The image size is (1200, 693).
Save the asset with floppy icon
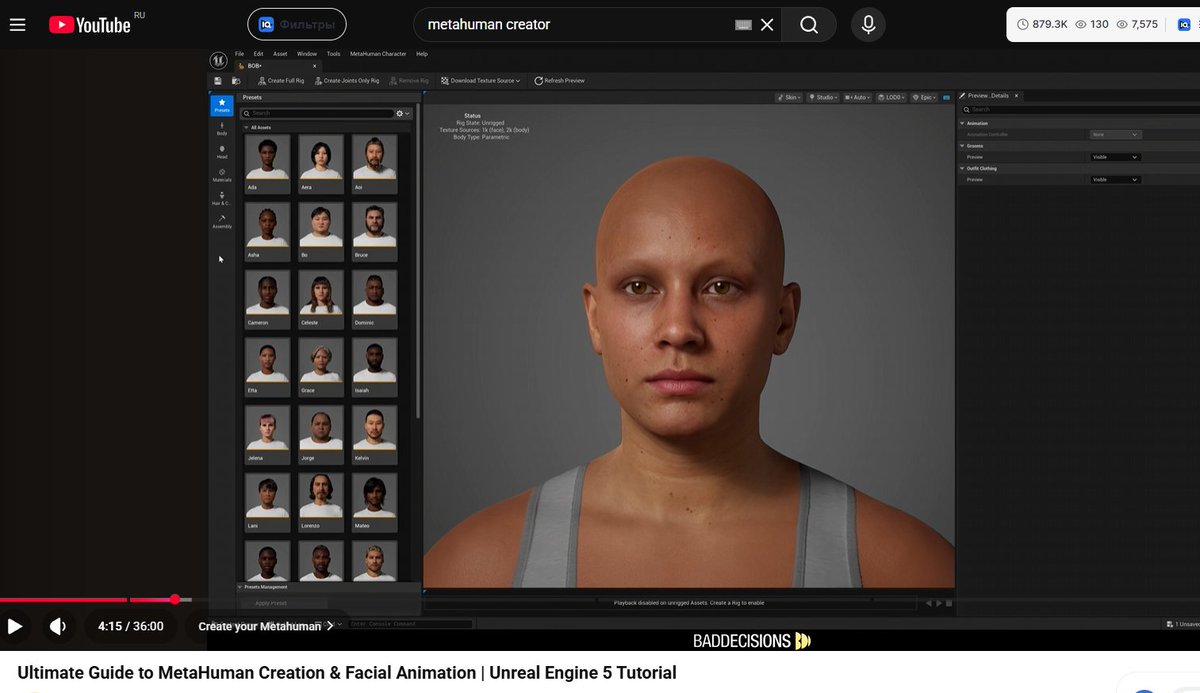(218, 81)
